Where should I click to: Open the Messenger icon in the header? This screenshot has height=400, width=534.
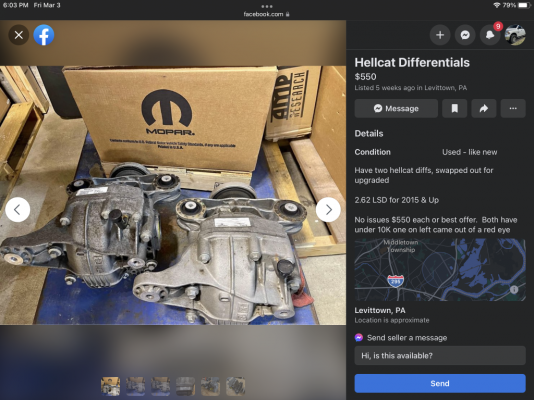(465, 35)
